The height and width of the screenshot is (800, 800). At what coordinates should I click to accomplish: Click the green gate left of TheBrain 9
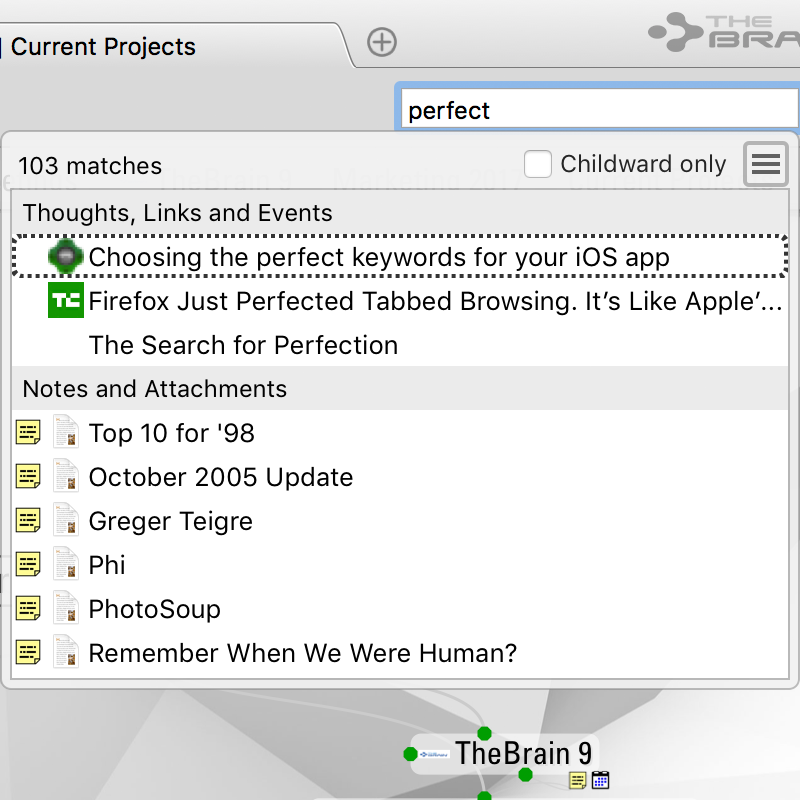point(410,754)
